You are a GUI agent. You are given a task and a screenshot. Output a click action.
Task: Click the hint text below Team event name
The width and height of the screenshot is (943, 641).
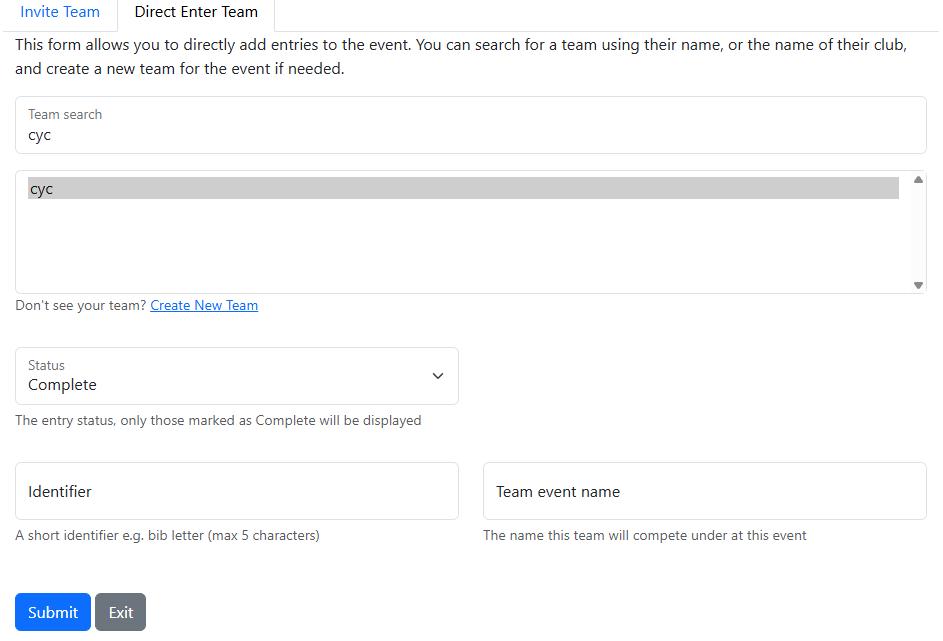point(644,536)
